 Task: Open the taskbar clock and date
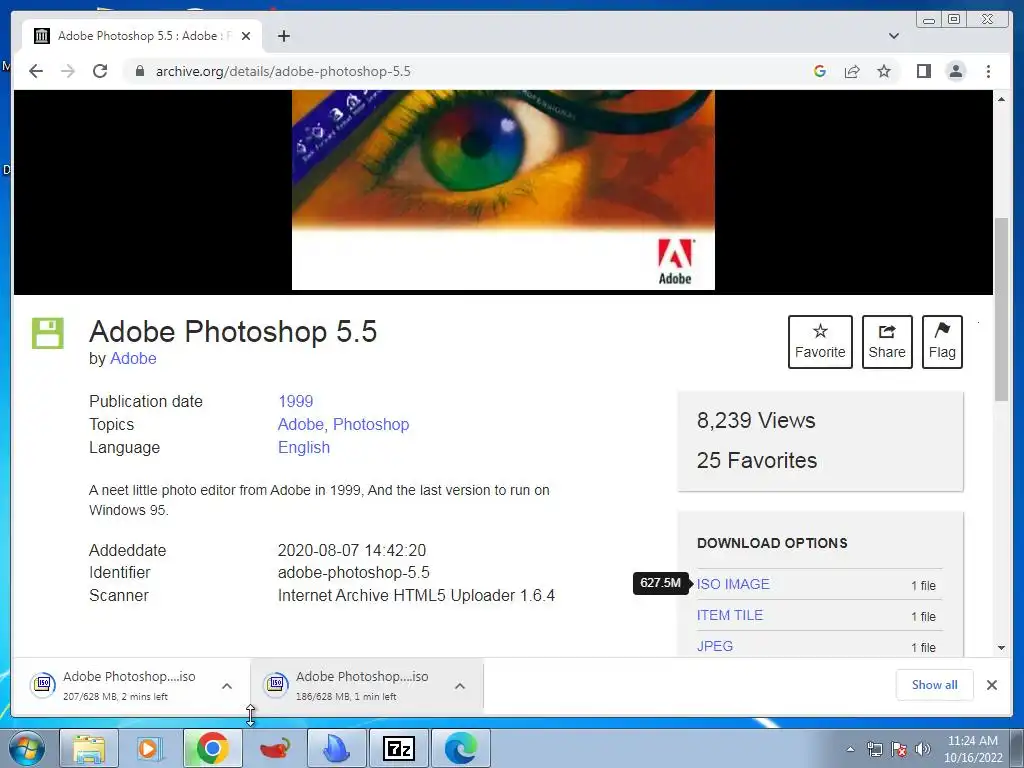point(972,749)
